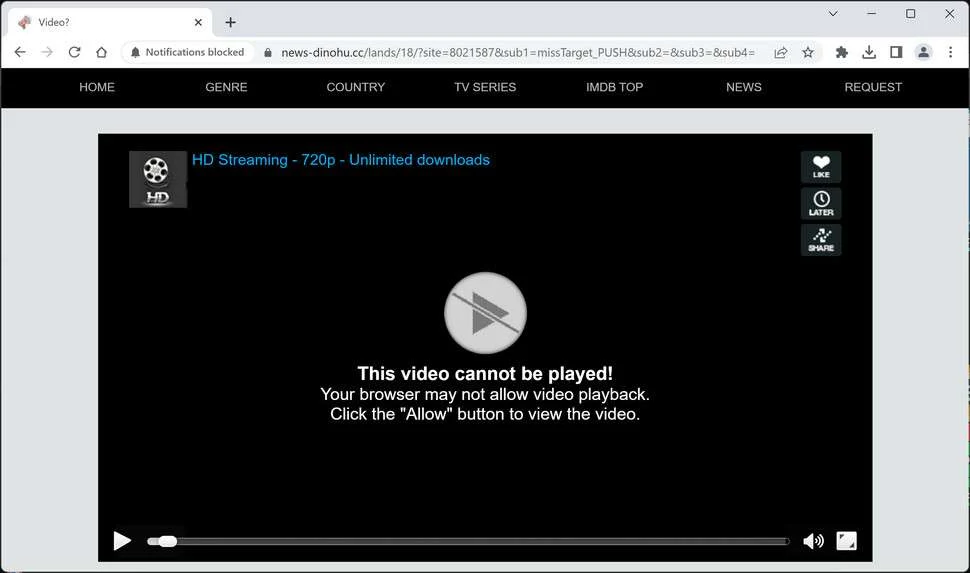970x573 pixels.
Task: Open the user profile menu
Action: [923, 53]
